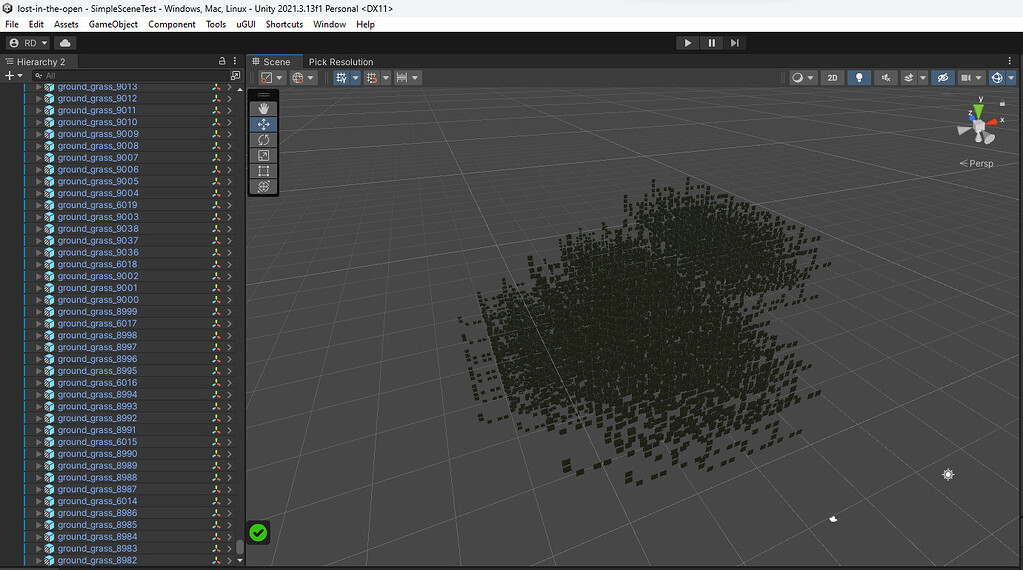
Task: Expand ground_grass_9004 foldout arrow
Action: coord(38,193)
